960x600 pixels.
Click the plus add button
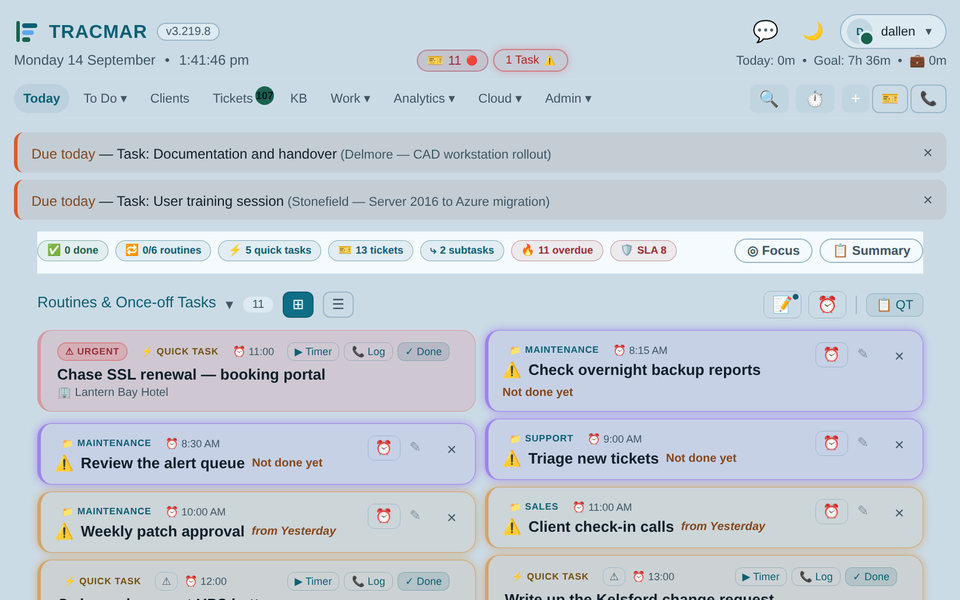[855, 99]
